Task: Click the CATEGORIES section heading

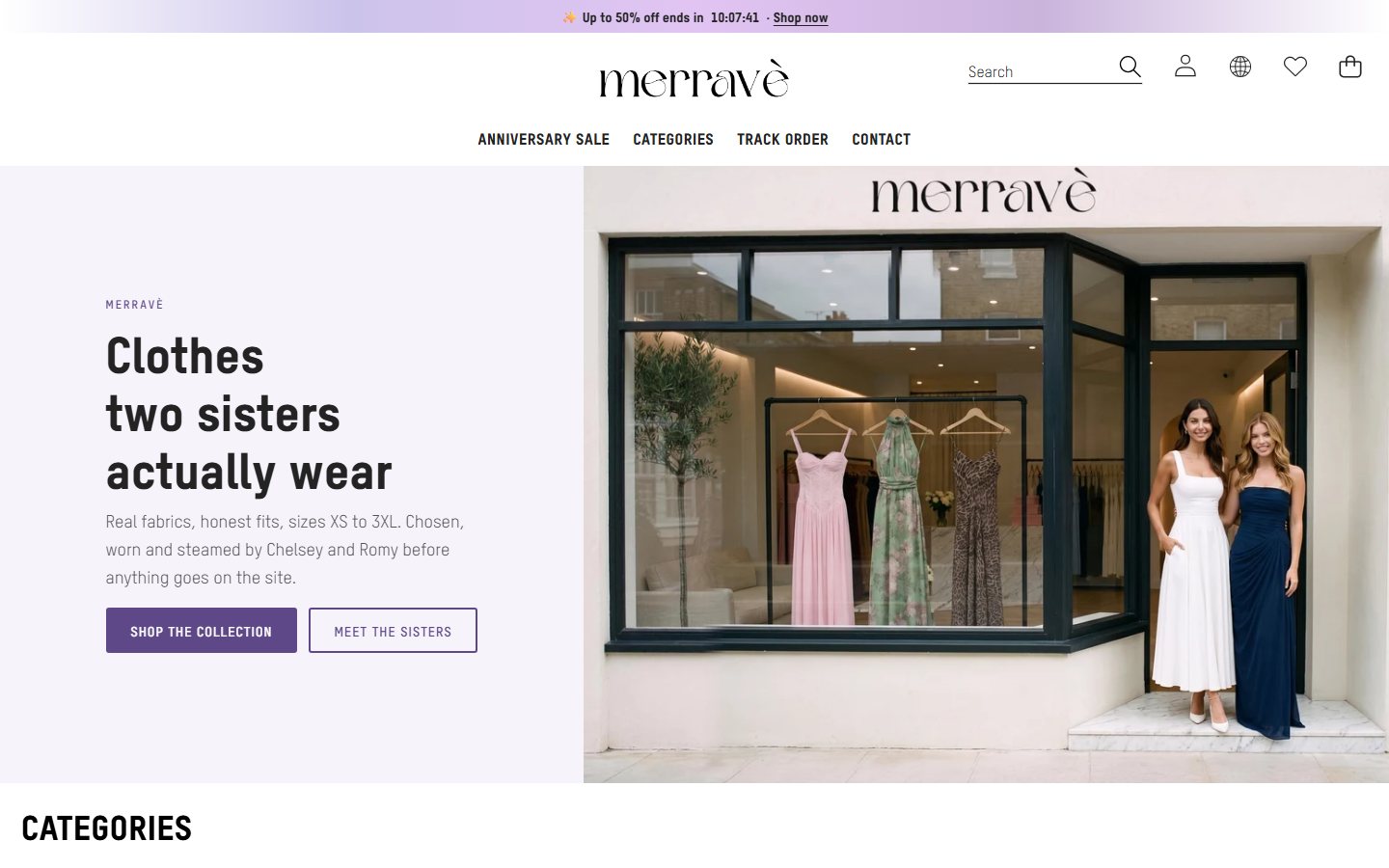Action: pos(107,828)
